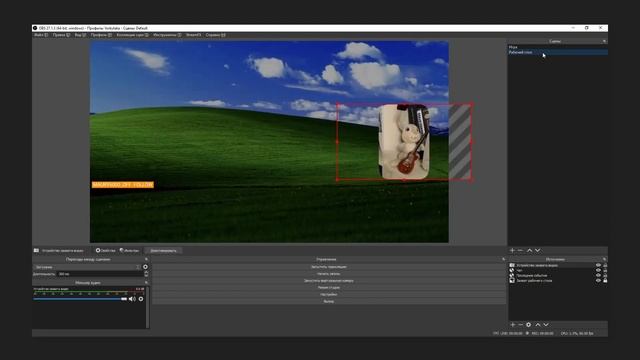Select the Захват рабочего стола source row
640x360 pixels.
pyautogui.click(x=558, y=281)
